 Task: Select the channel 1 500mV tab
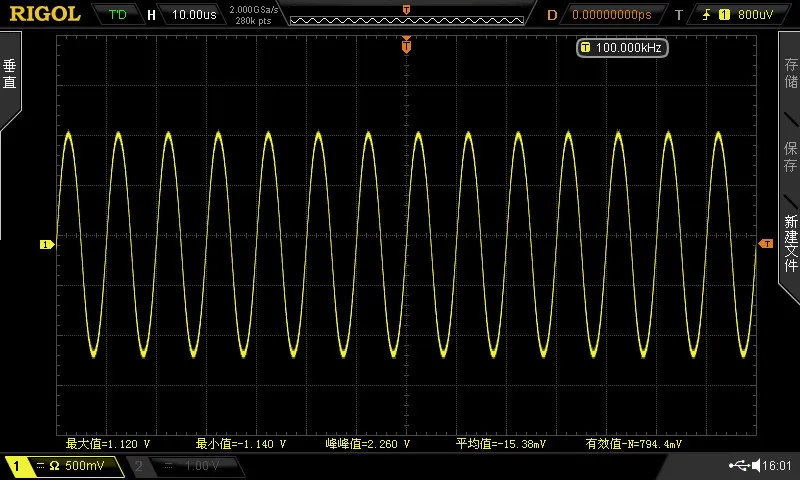point(64,466)
